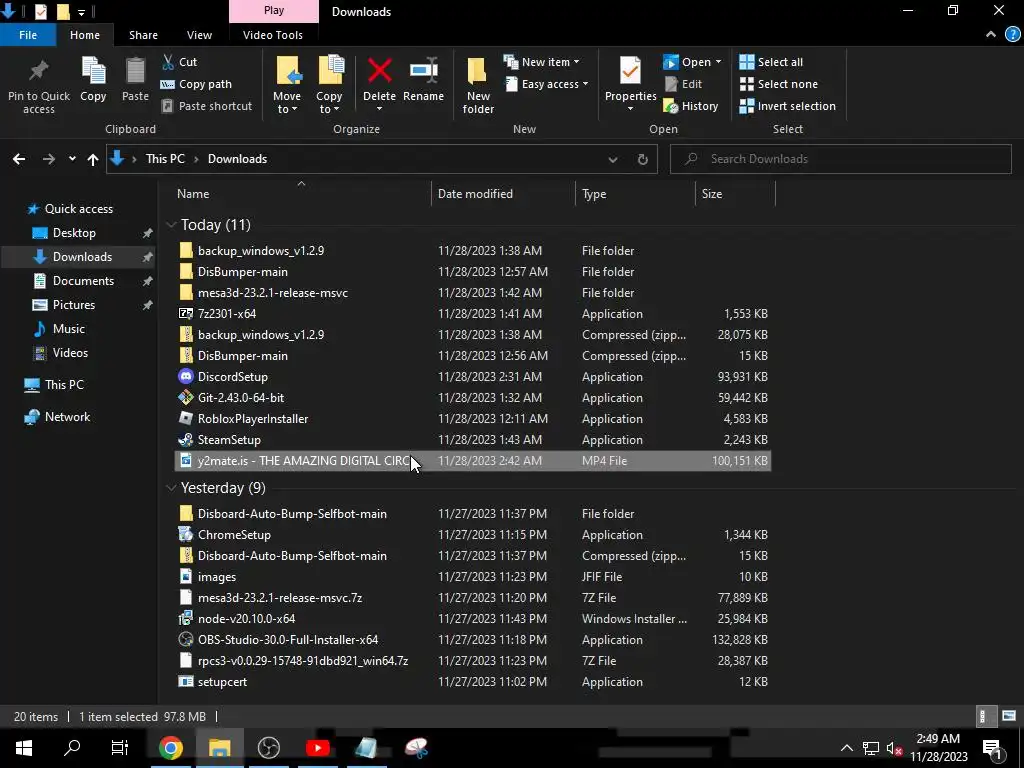Switch to large icons view in status bar
Viewport: 1024px width, 768px height.
[1009, 716]
